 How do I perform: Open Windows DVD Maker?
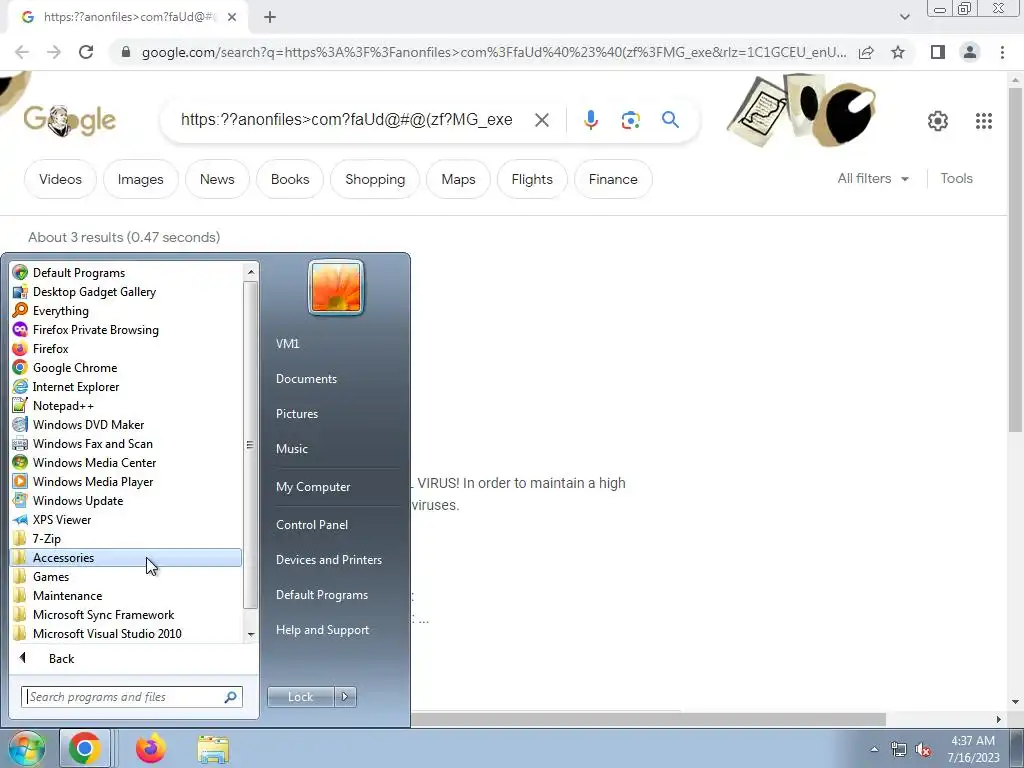point(126,424)
